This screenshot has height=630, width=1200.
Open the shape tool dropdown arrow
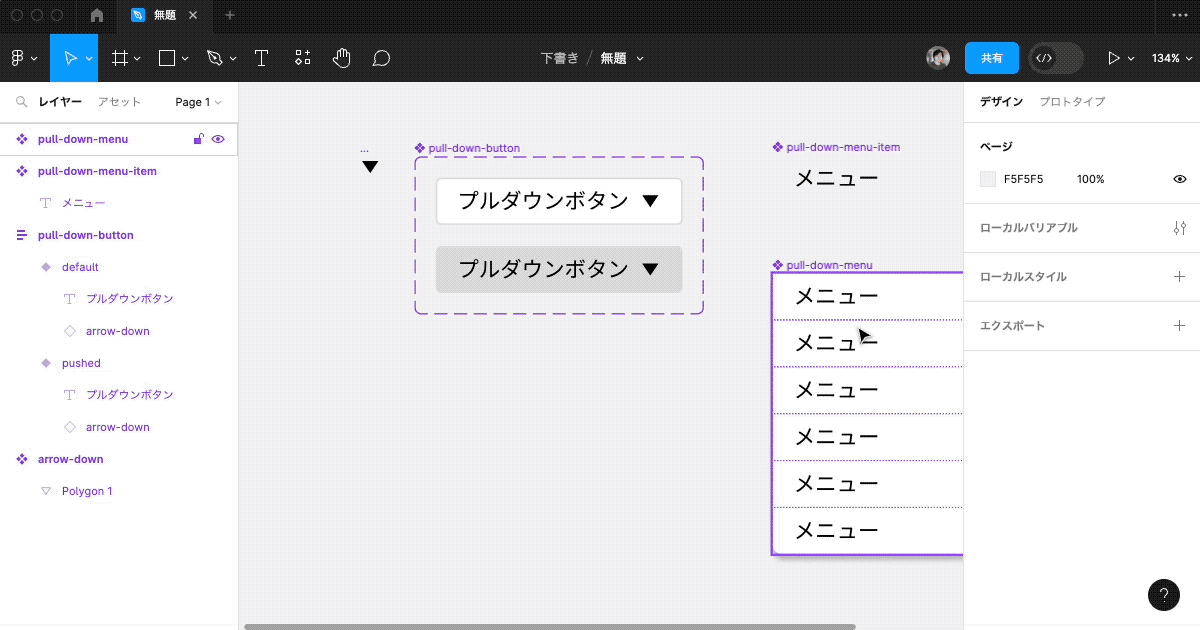[x=185, y=58]
